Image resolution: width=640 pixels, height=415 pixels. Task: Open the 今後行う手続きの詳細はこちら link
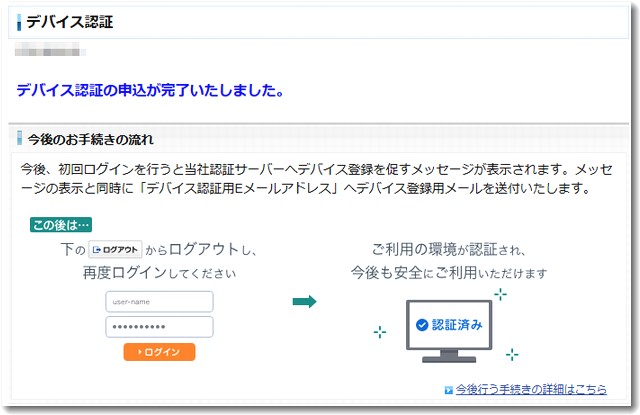[x=531, y=389]
